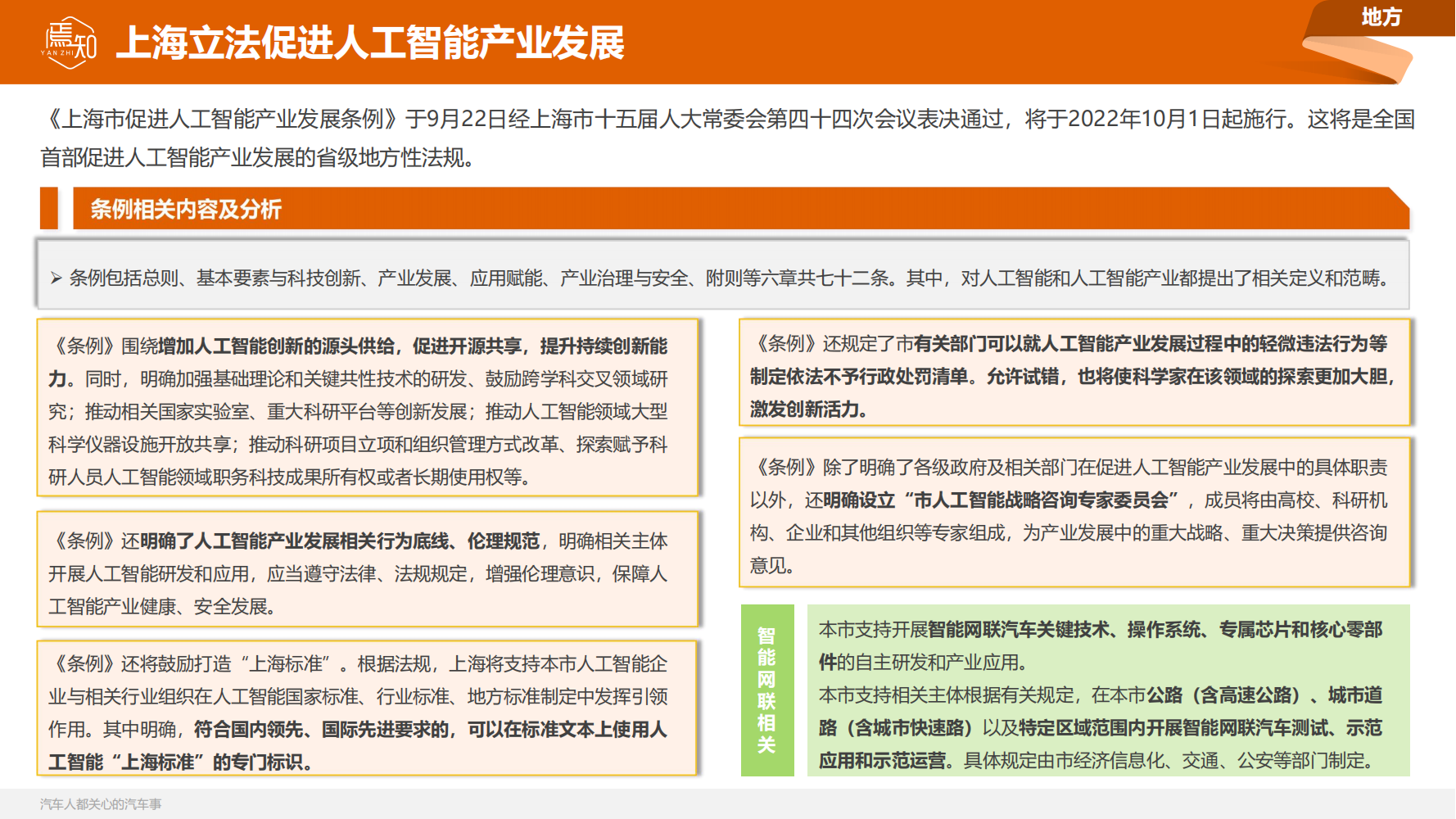This screenshot has width=1456, height=819.
Task: Click the arrow bullet before 条例包括总则
Action: pos(56,278)
